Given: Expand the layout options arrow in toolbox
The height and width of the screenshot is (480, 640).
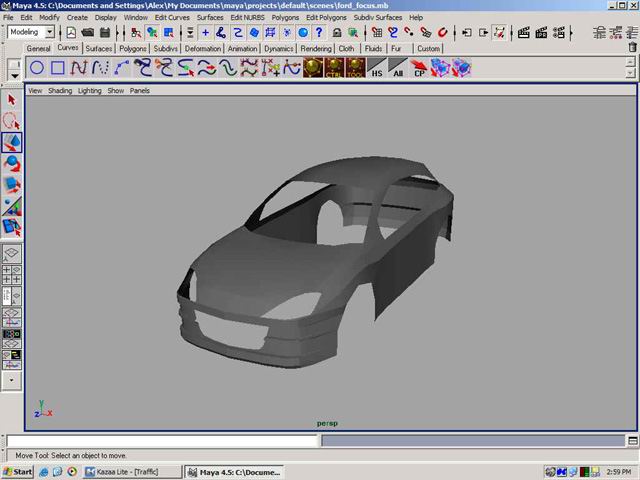Looking at the screenshot, I should (x=12, y=380).
